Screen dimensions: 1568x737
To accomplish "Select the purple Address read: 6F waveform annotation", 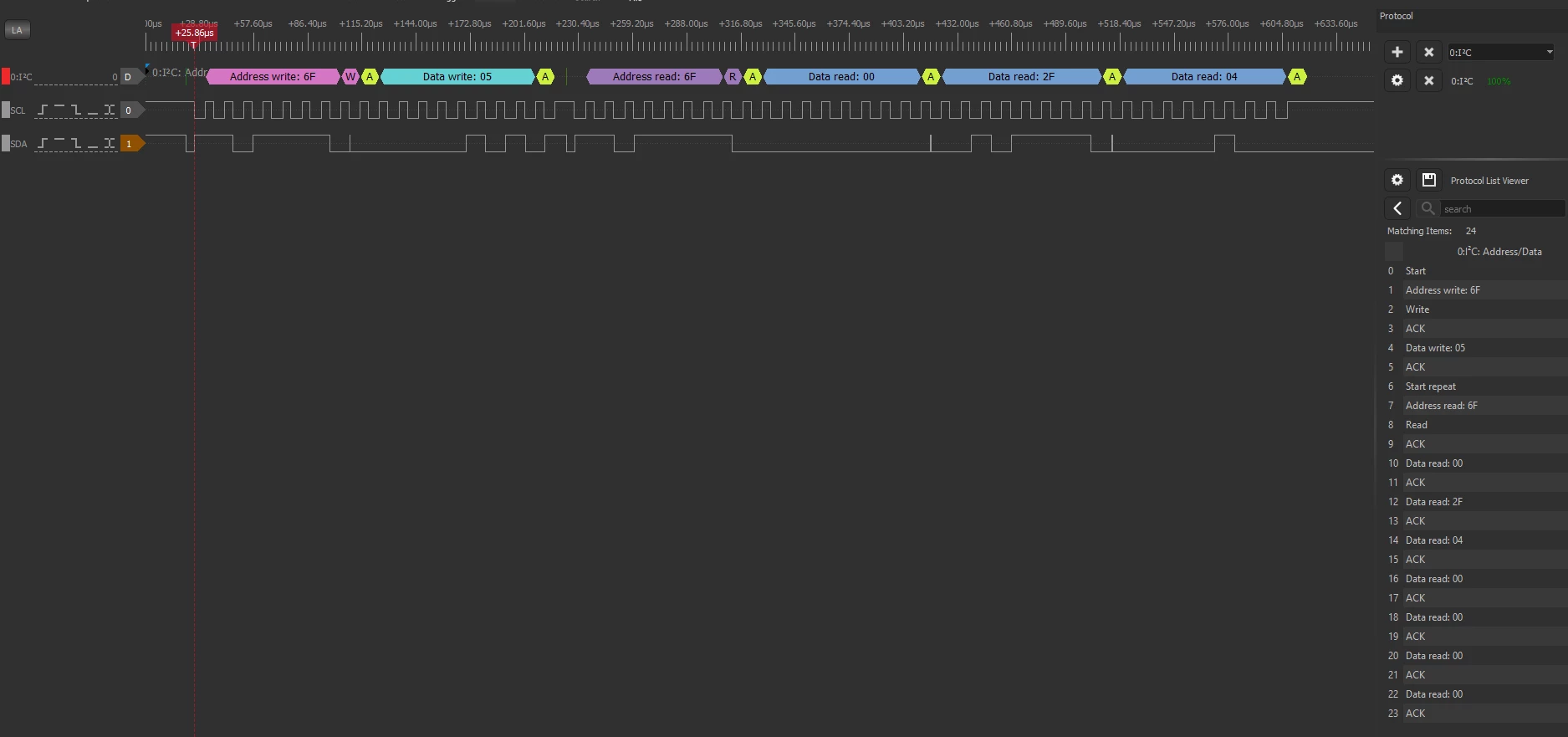I will pos(654,77).
